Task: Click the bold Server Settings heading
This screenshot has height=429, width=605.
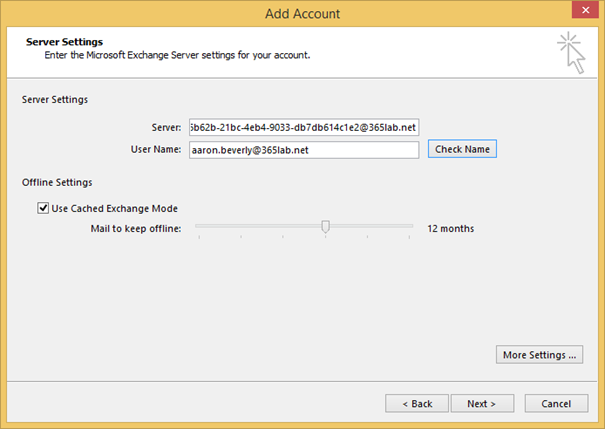Action: point(63,42)
